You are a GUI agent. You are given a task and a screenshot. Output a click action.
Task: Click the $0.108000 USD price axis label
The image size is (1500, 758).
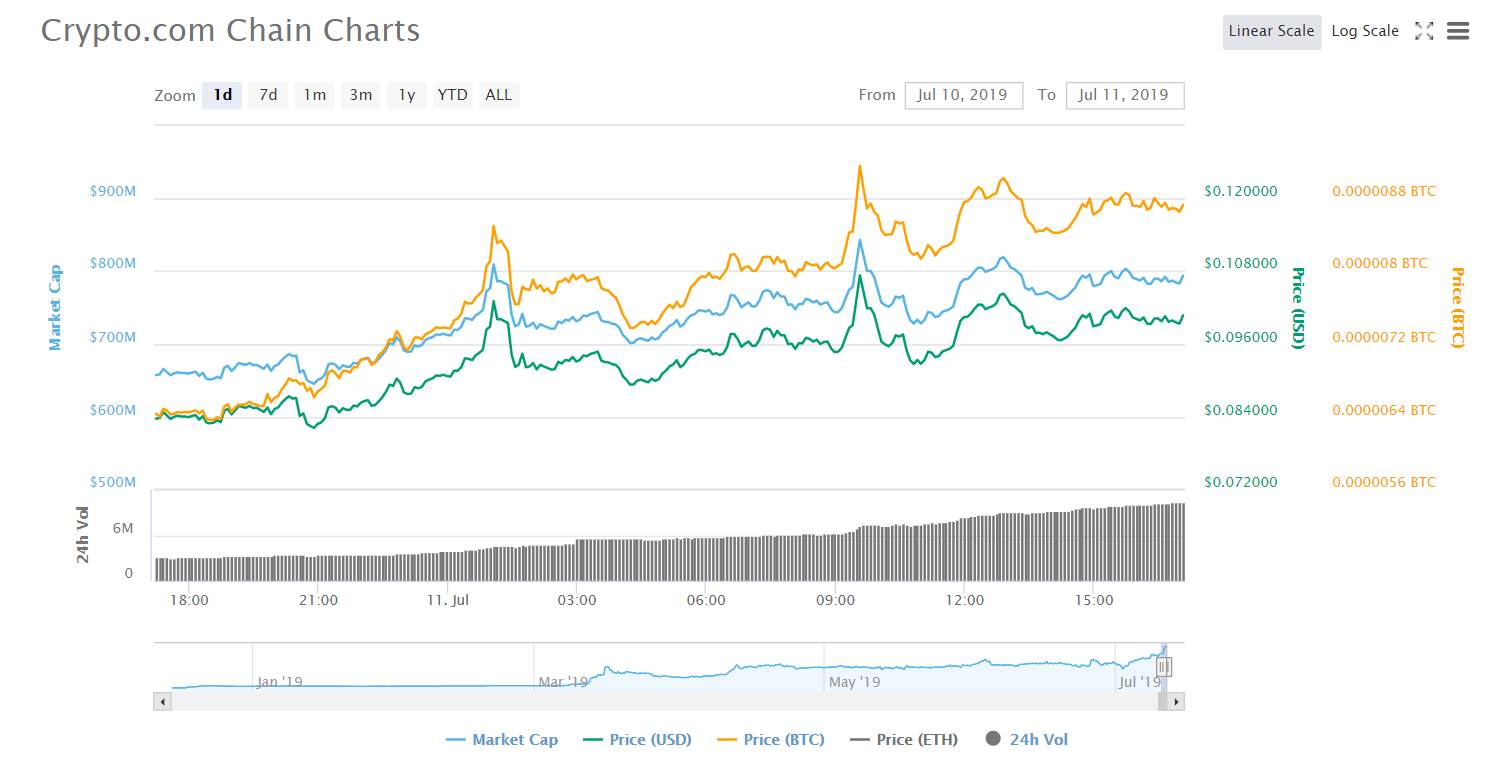pos(1241,264)
